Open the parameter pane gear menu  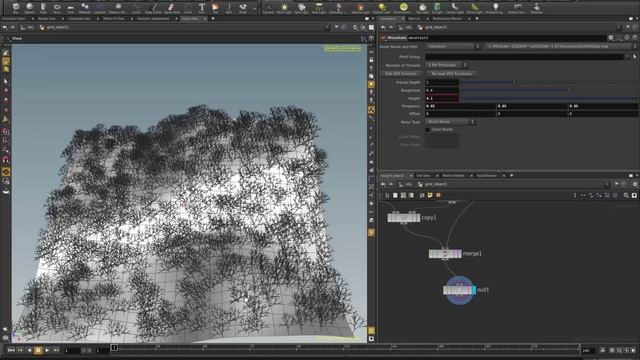(611, 38)
